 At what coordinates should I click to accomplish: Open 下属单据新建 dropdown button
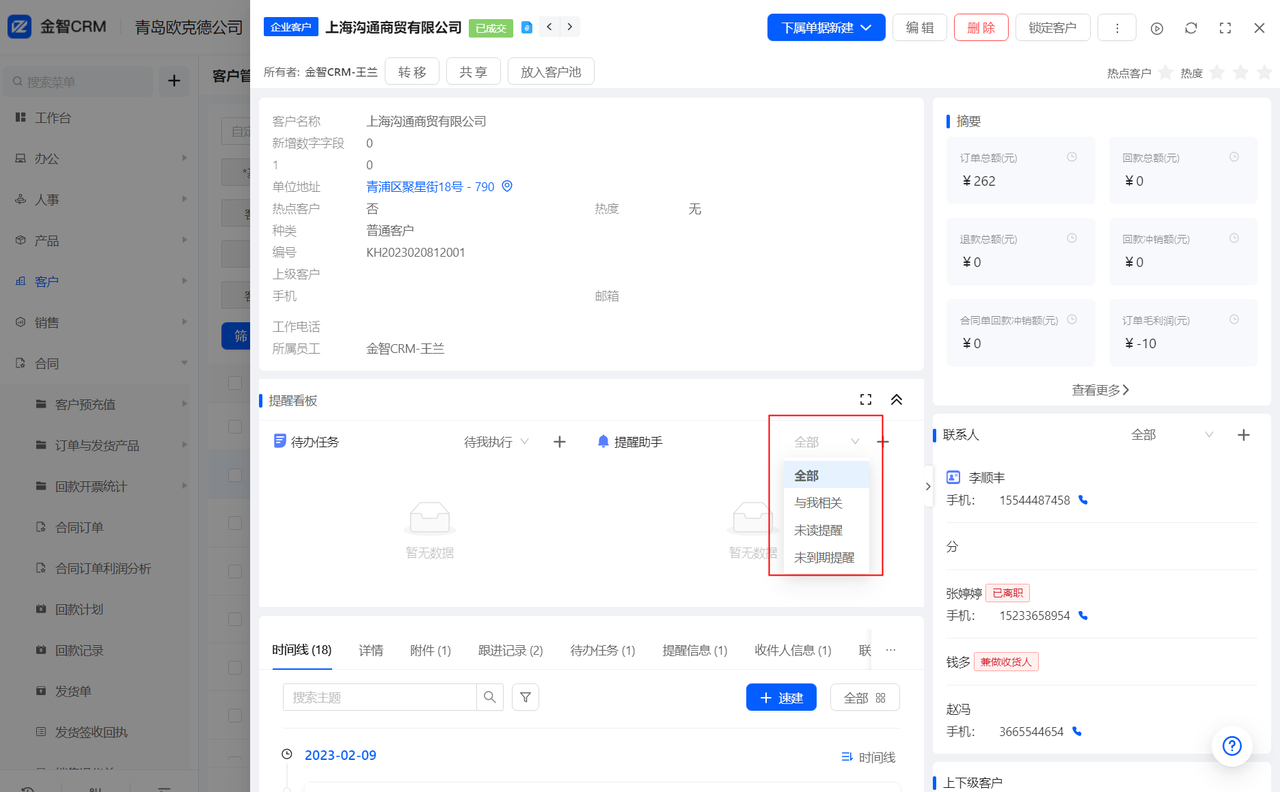tap(826, 27)
